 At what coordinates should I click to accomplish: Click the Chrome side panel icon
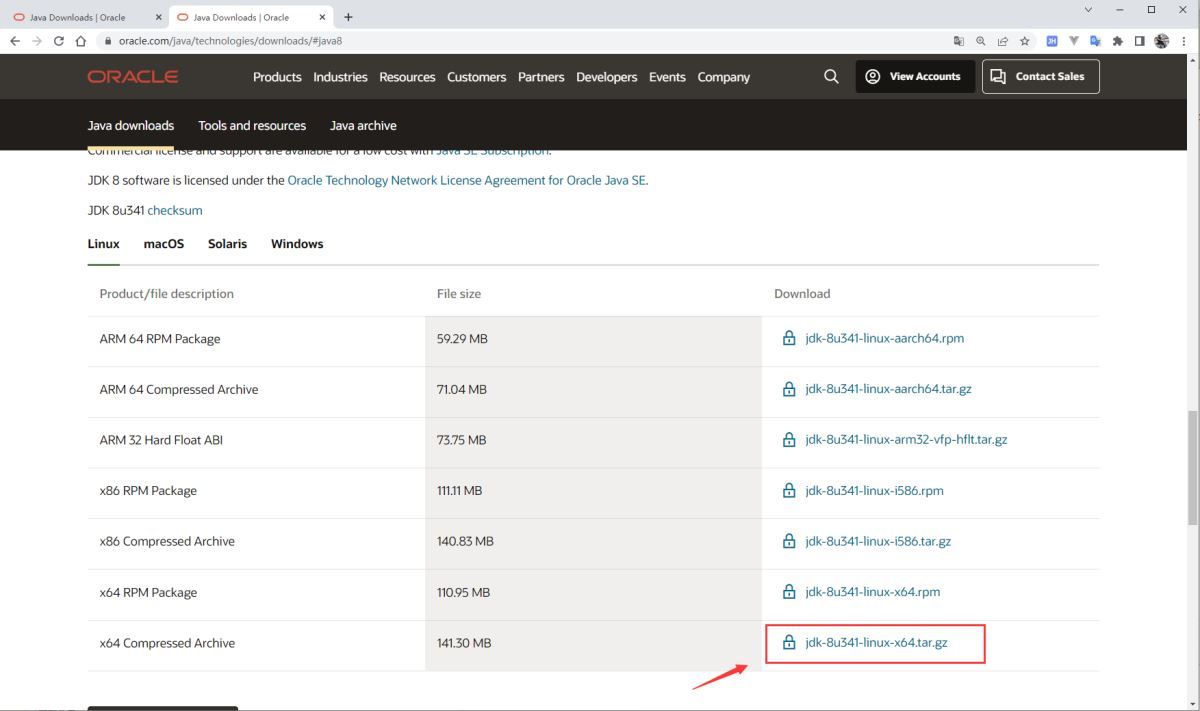1139,41
